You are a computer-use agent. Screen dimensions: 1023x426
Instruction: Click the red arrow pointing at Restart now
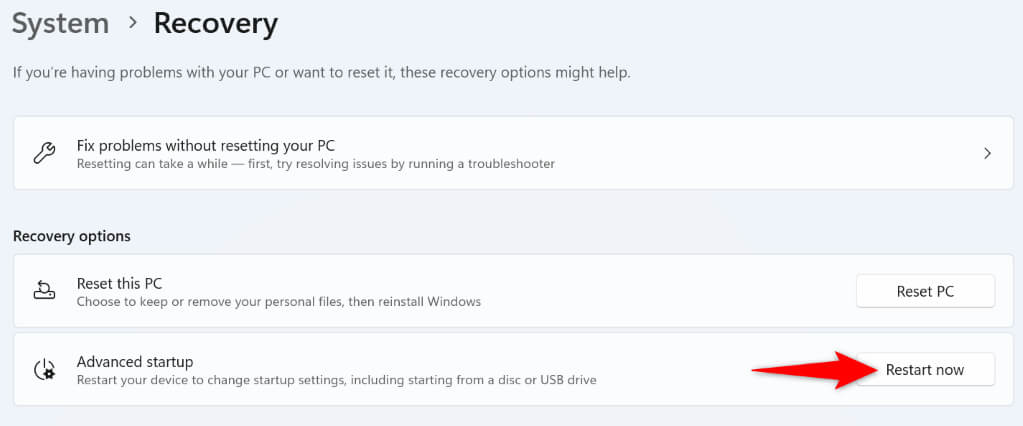pyautogui.click(x=810, y=369)
